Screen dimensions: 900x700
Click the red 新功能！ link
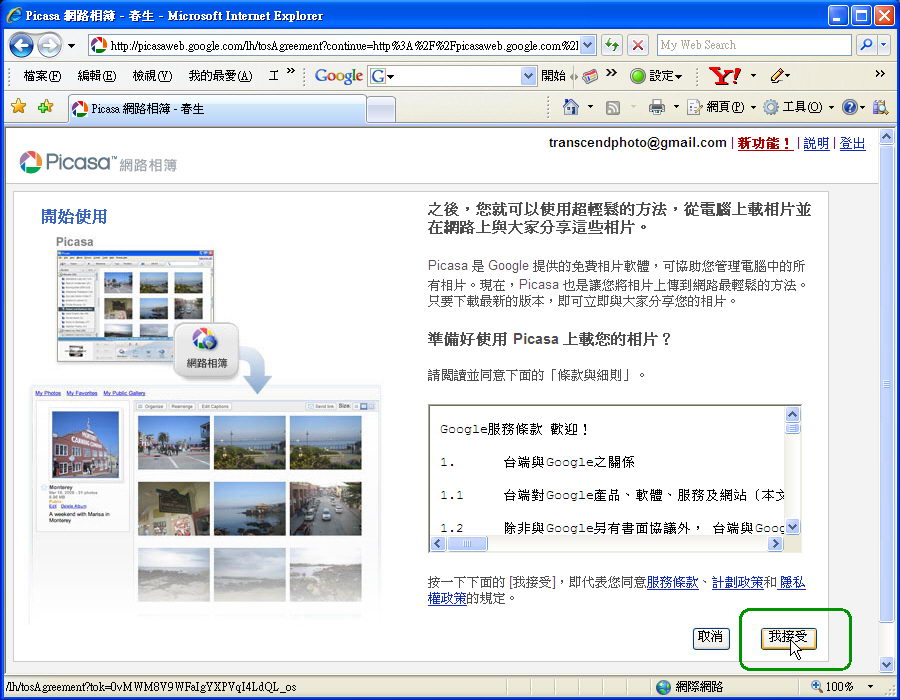pos(765,143)
